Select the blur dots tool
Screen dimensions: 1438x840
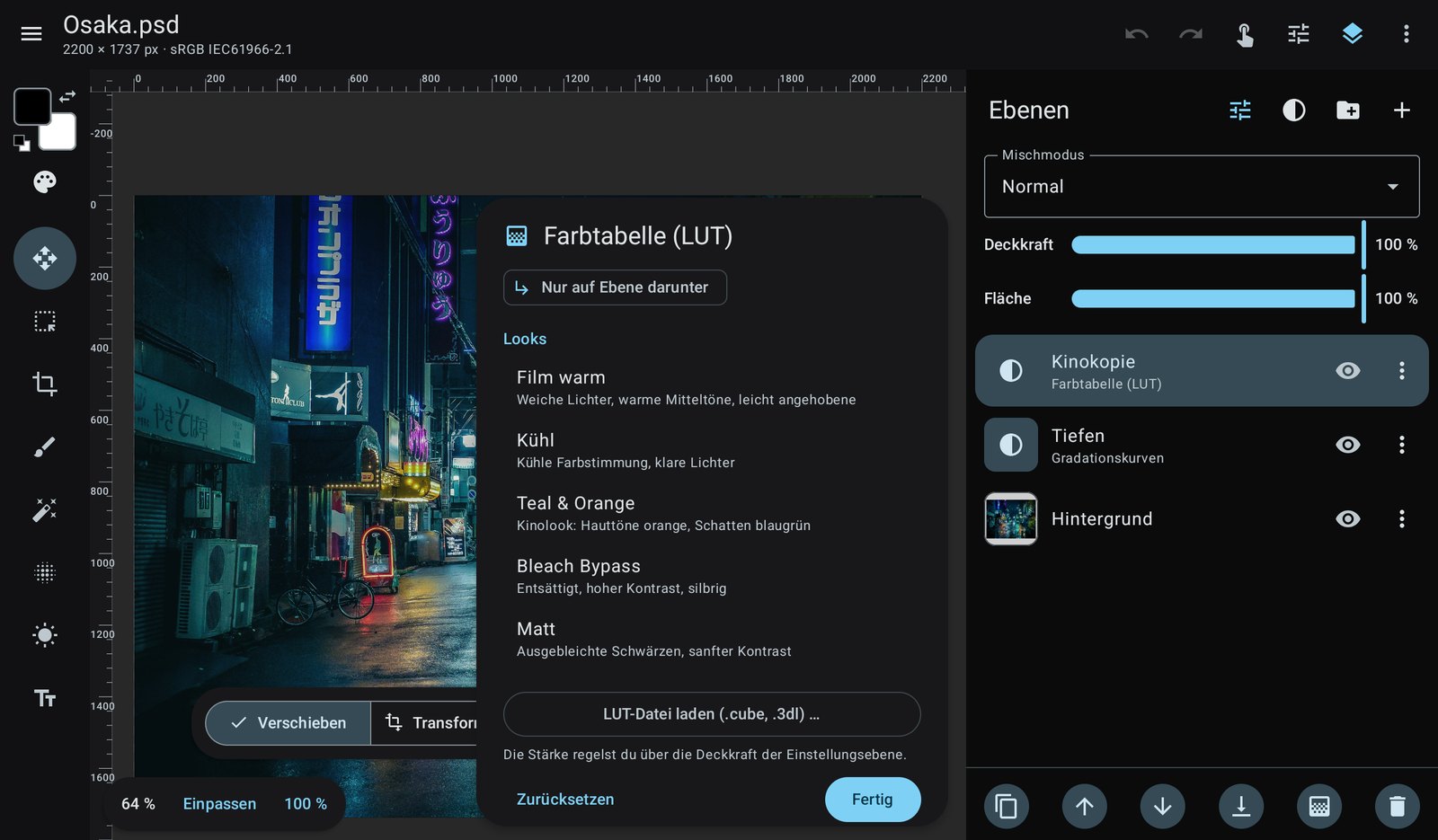pyautogui.click(x=45, y=572)
